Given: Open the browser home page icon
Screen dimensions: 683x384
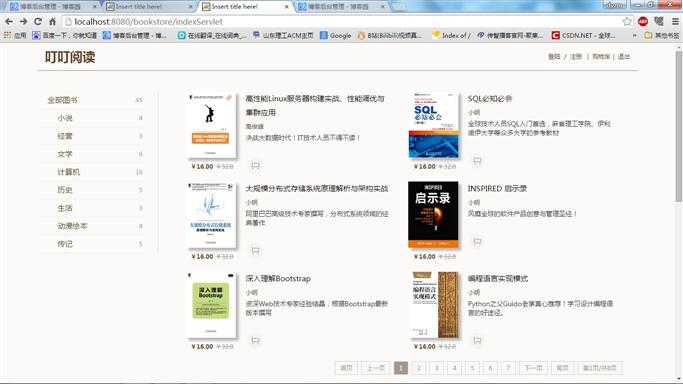Looking at the screenshot, I should [52, 21].
